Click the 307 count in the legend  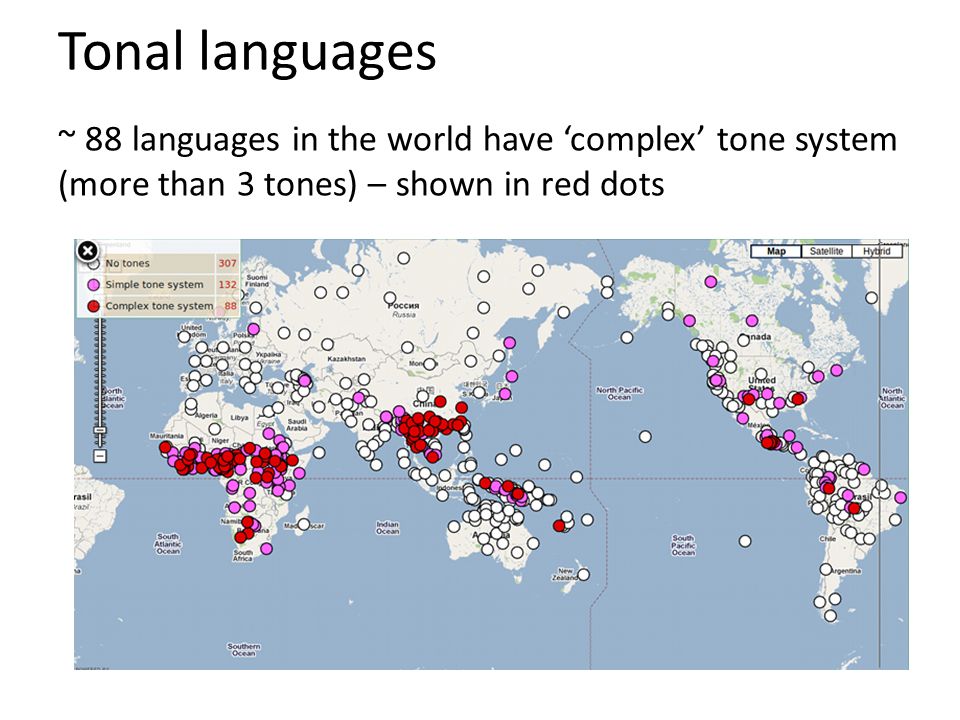coord(227,263)
